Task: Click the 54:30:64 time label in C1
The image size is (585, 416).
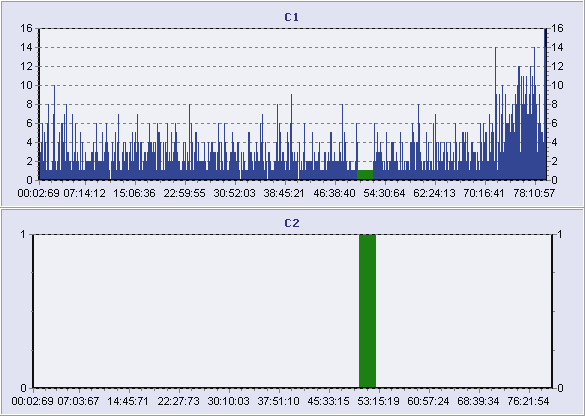Action: 384,193
